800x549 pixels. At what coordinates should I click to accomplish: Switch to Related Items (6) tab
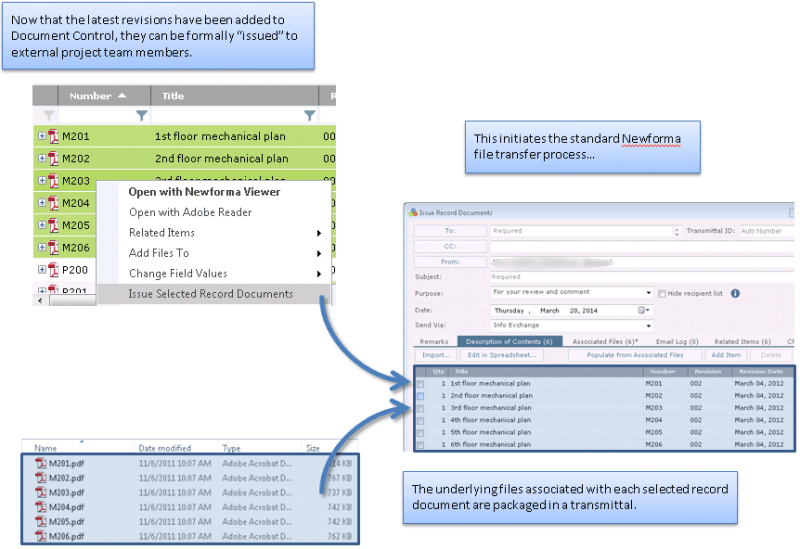(742, 341)
